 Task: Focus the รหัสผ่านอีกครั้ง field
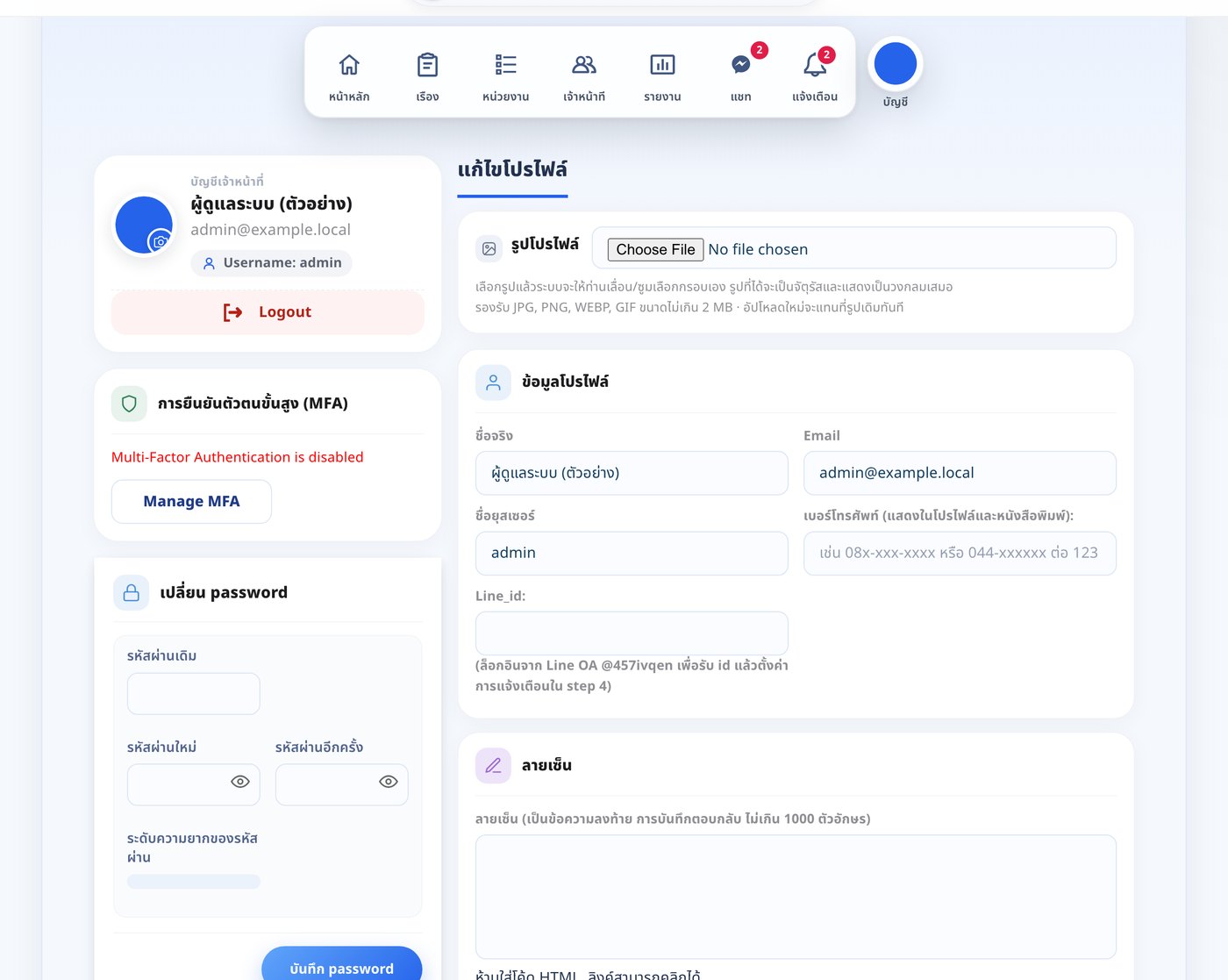coord(342,784)
